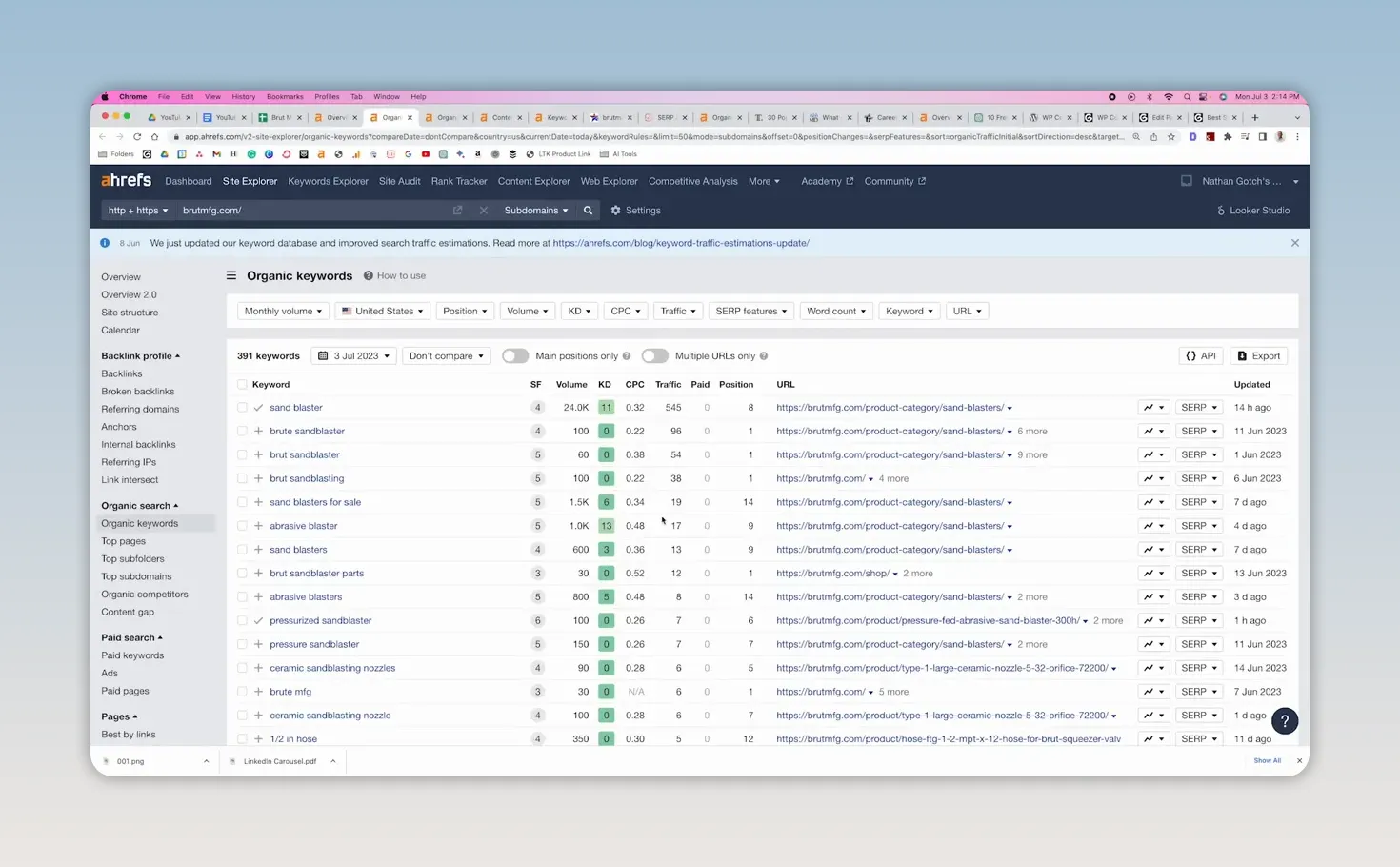Collapse the Backlink profile sidebar section
Screen dimensions: 1400x867
140,356
